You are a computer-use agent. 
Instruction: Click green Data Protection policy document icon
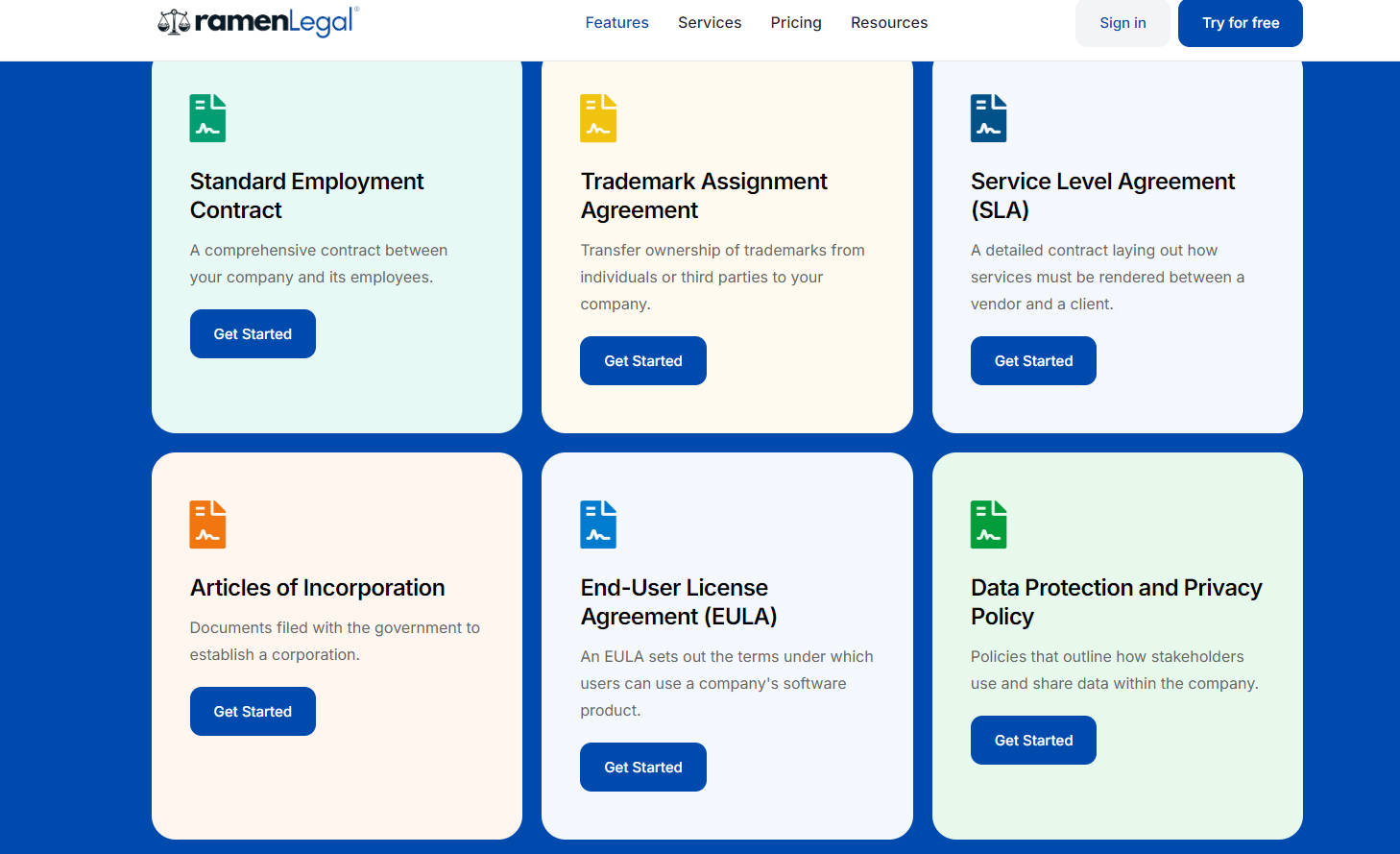pyautogui.click(x=988, y=525)
